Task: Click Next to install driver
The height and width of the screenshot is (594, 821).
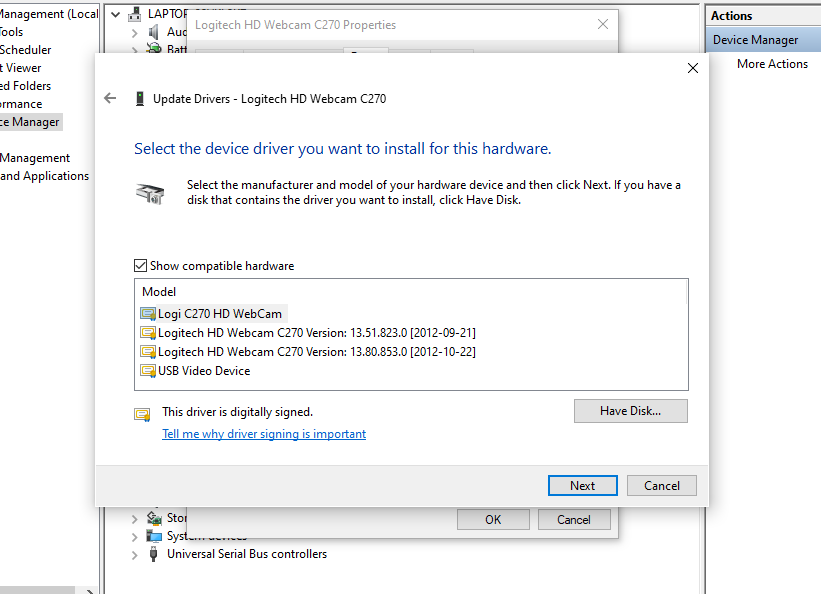Action: click(x=582, y=486)
